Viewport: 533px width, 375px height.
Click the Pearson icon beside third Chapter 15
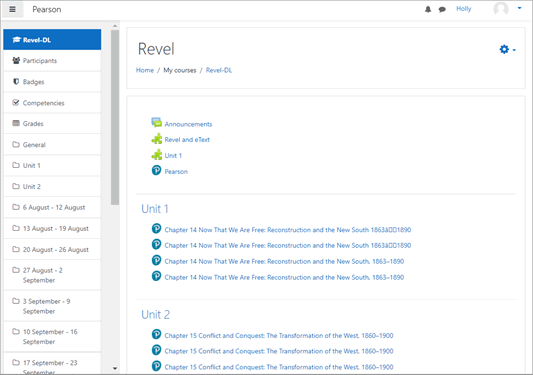156,366
